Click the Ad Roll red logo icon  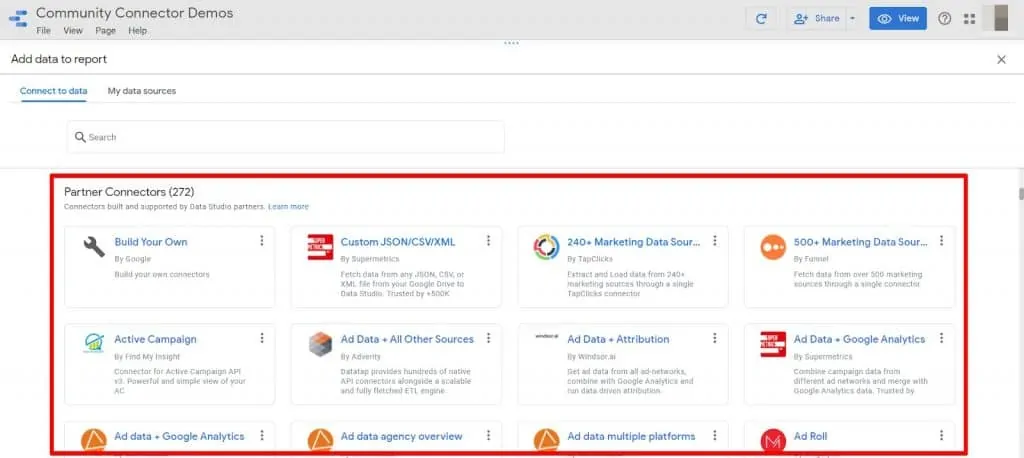click(773, 440)
